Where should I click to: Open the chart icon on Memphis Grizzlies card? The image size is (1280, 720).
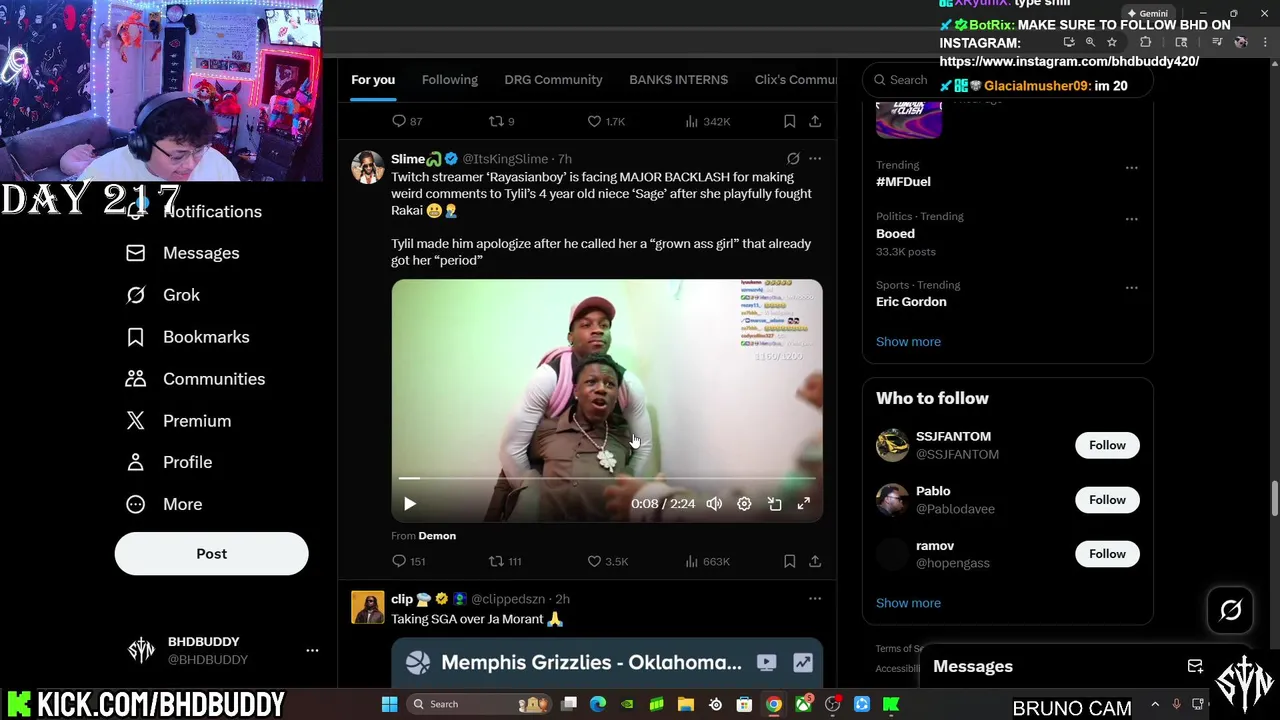click(802, 662)
